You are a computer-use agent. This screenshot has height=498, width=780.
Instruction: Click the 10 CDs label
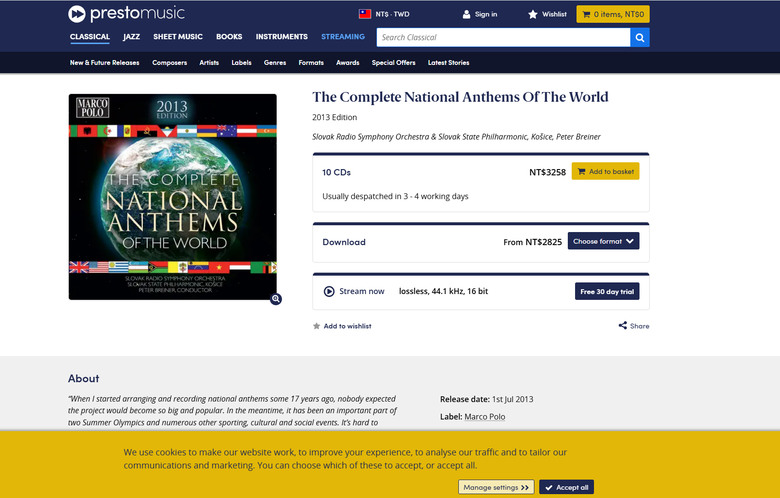(336, 172)
